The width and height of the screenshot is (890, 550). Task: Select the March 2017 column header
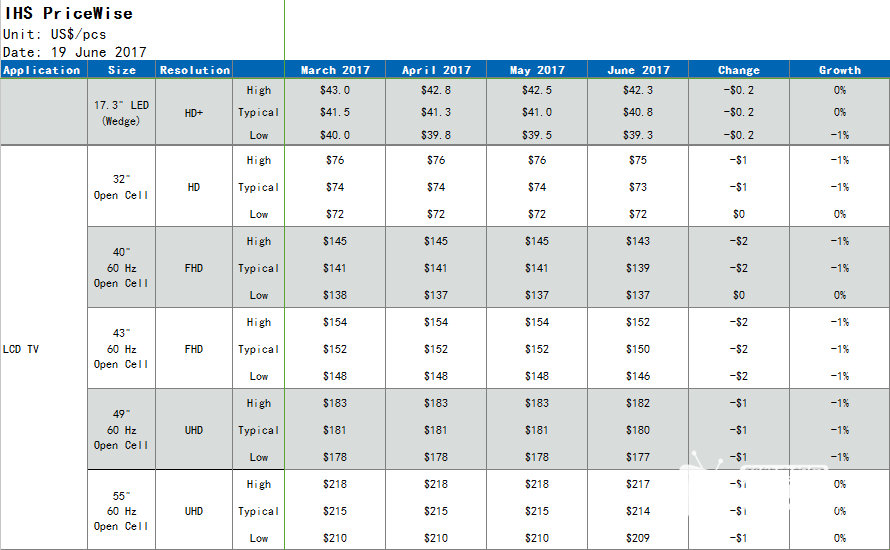click(x=335, y=70)
